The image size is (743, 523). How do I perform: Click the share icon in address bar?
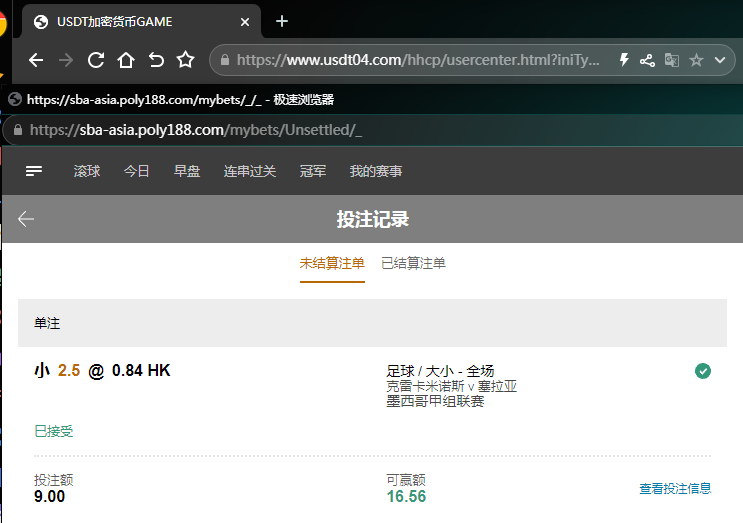648,60
